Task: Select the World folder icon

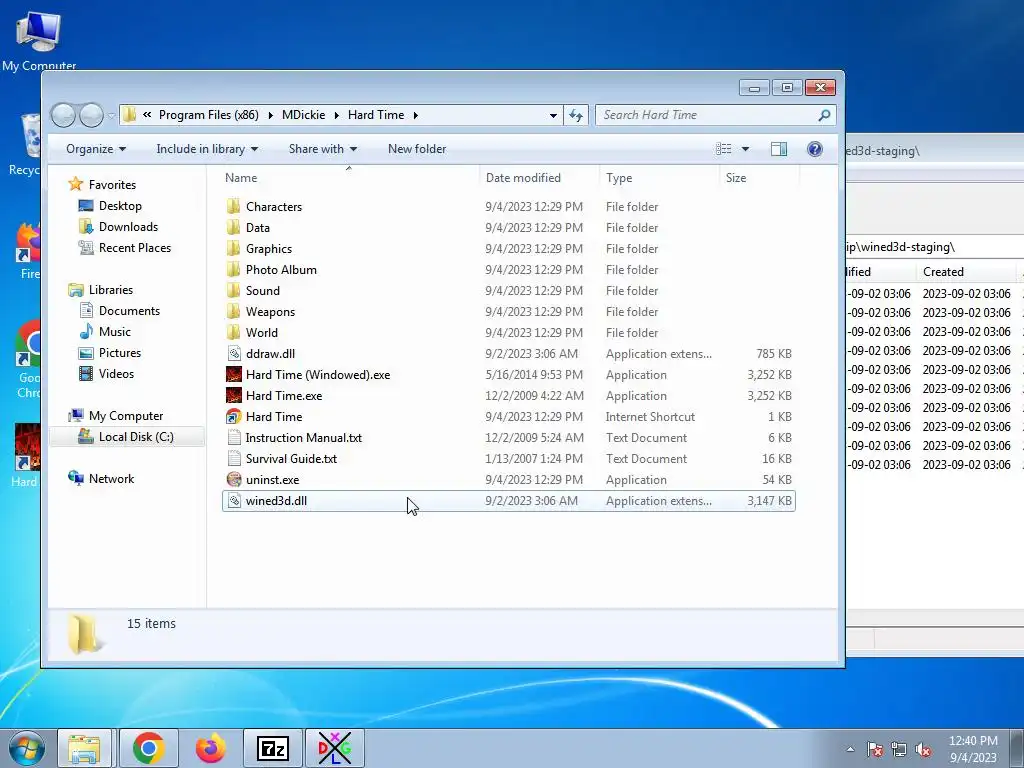Action: click(x=234, y=332)
